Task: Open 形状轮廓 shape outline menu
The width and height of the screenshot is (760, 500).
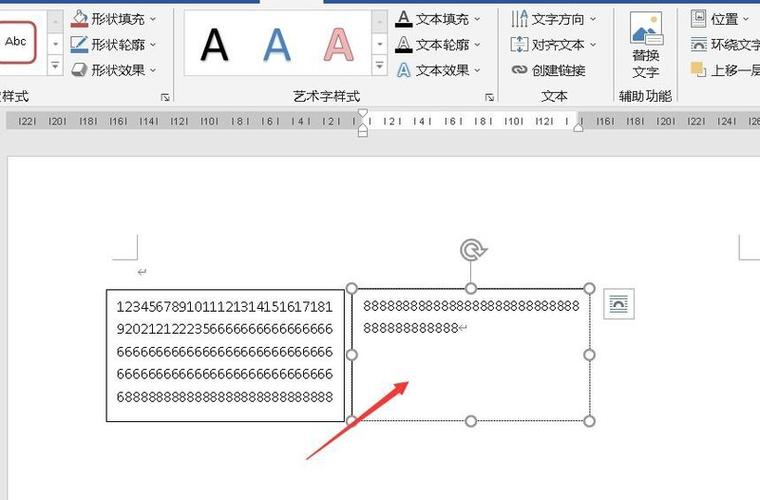Action: click(x=113, y=45)
